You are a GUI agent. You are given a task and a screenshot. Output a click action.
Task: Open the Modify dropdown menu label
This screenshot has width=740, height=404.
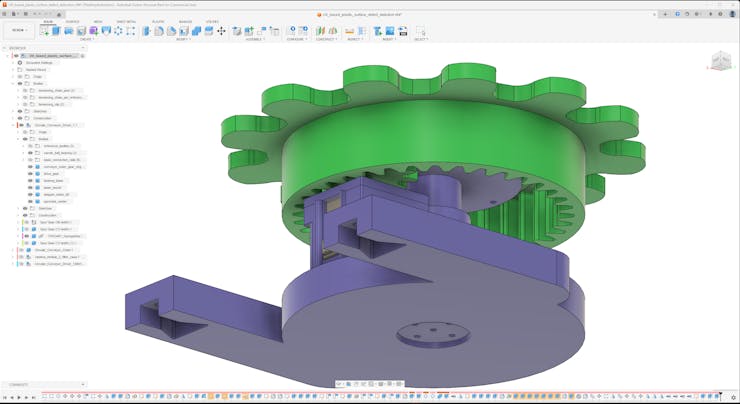(183, 39)
